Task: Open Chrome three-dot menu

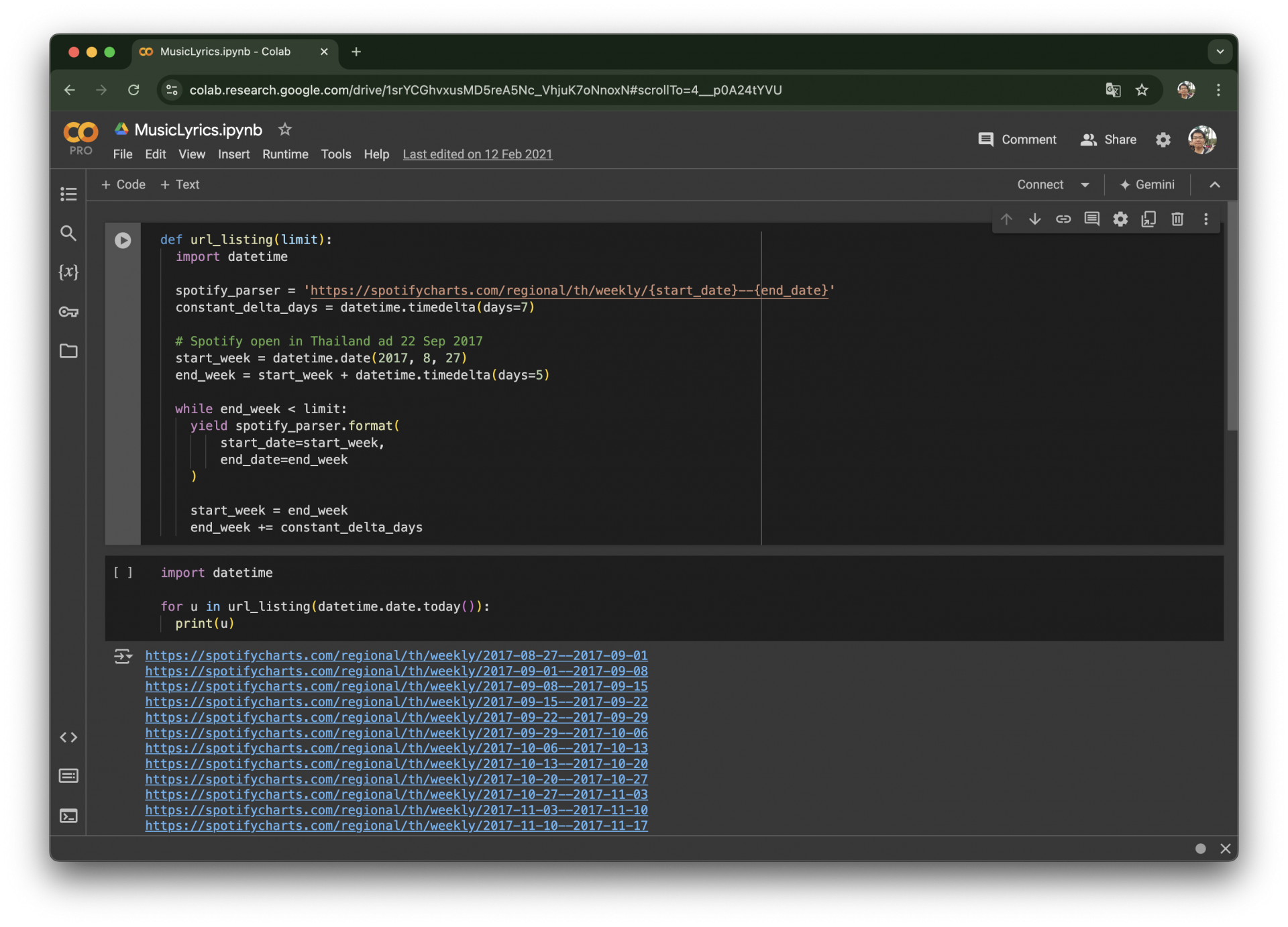Action: pos(1218,90)
